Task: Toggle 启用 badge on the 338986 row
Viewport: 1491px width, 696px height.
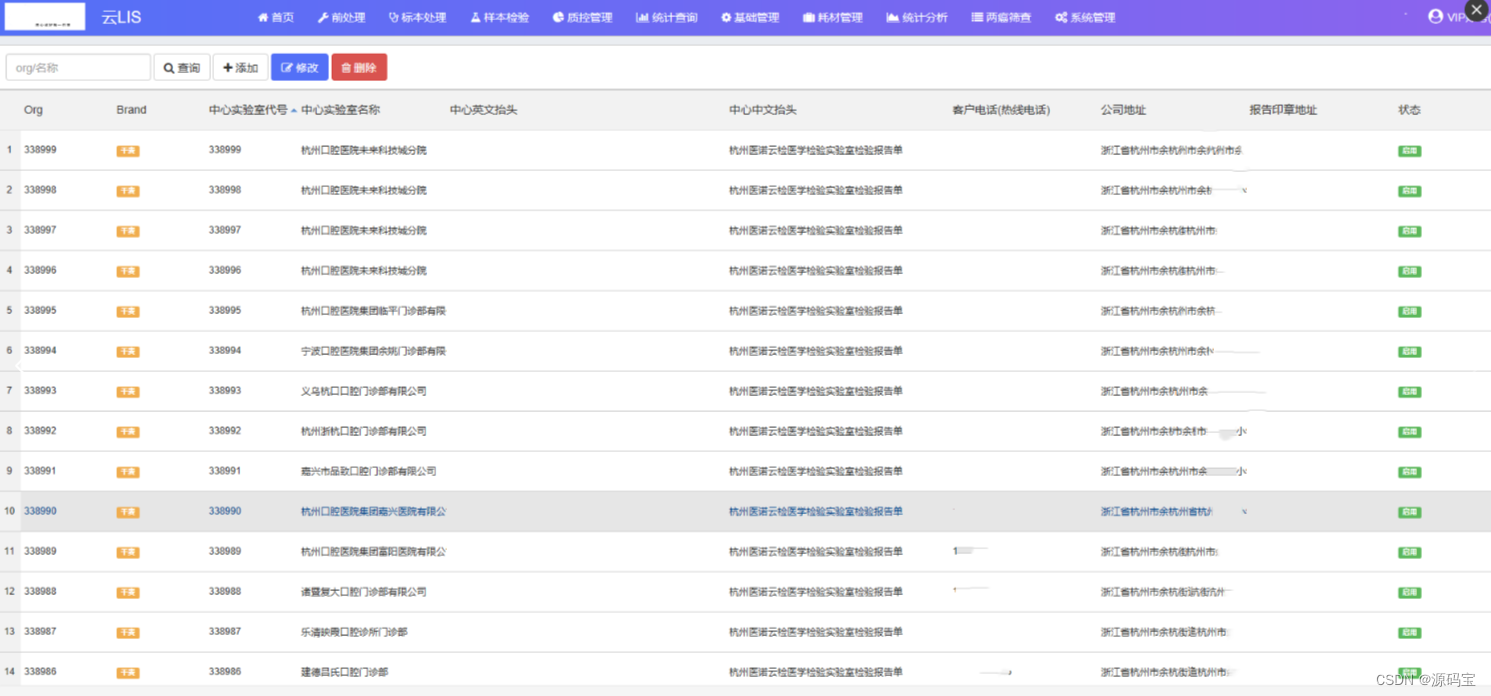Action: click(1409, 672)
